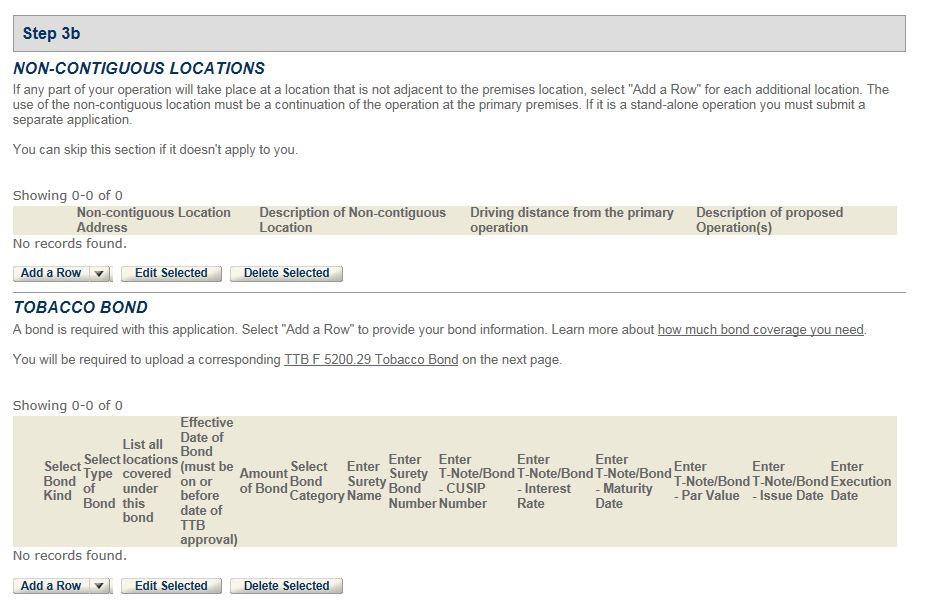925x600 pixels.
Task: Click Add a Row under Non-Contiguous Locations
Action: 51,273
